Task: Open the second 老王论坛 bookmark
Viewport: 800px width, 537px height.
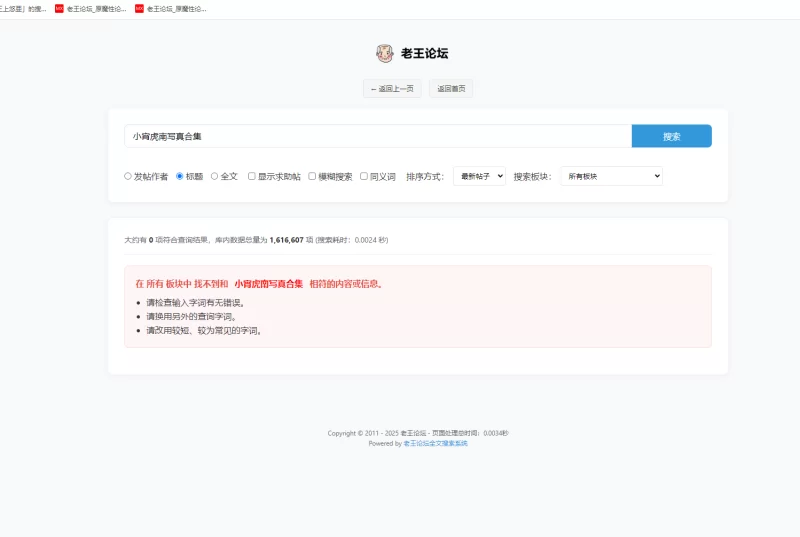Action: point(170,9)
